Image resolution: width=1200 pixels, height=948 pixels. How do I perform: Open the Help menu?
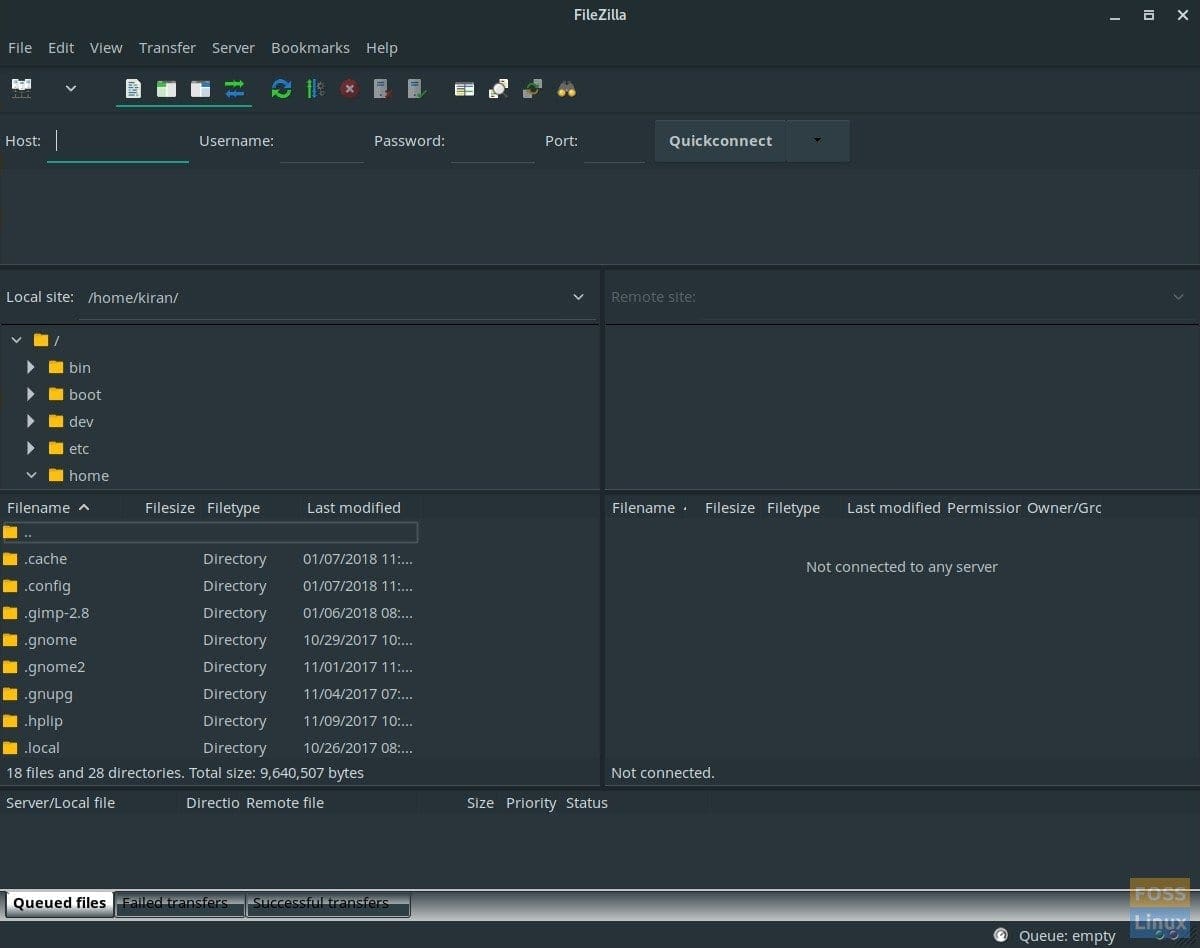click(382, 47)
